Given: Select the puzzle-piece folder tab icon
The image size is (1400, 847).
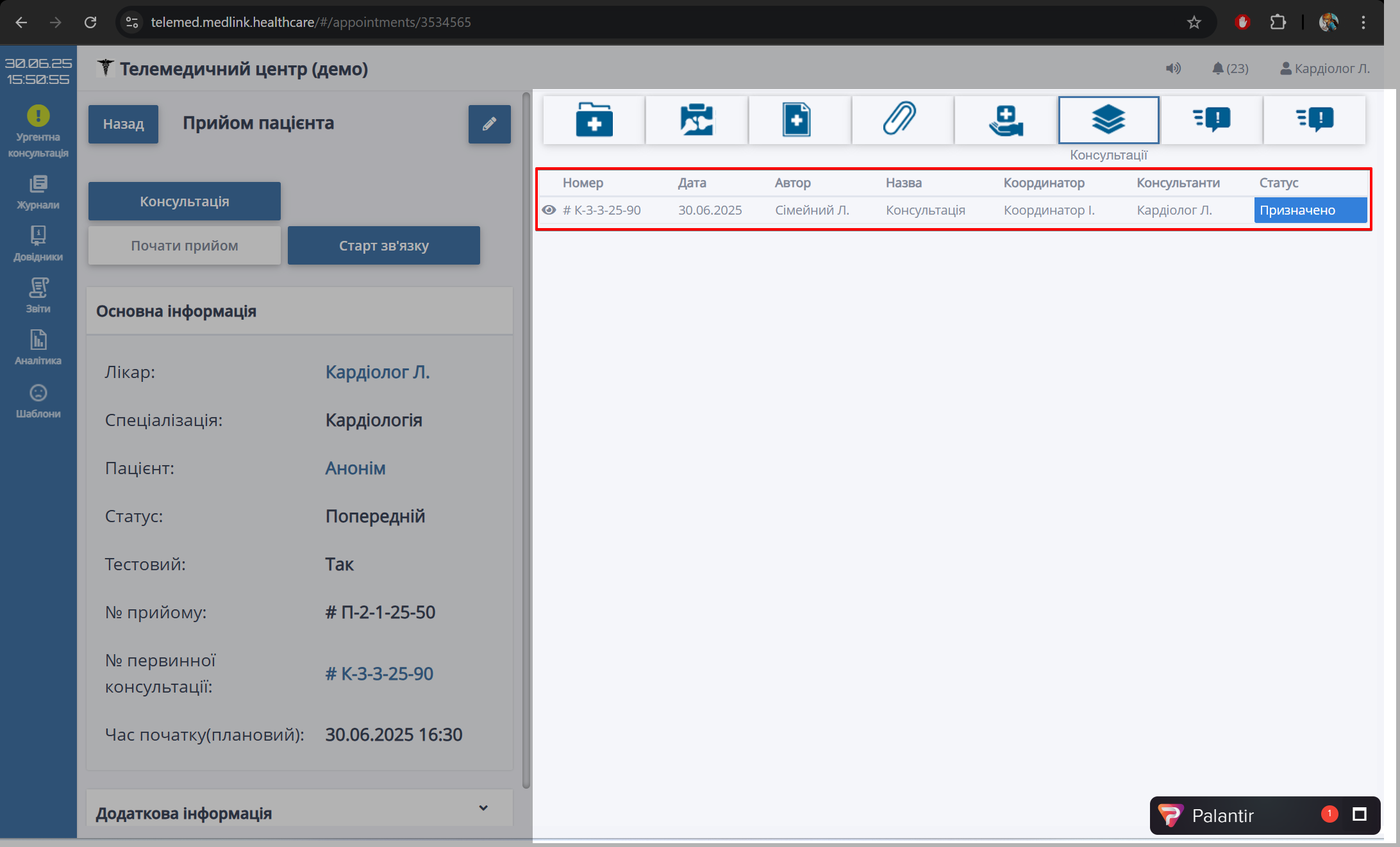Looking at the screenshot, I should click(697, 120).
